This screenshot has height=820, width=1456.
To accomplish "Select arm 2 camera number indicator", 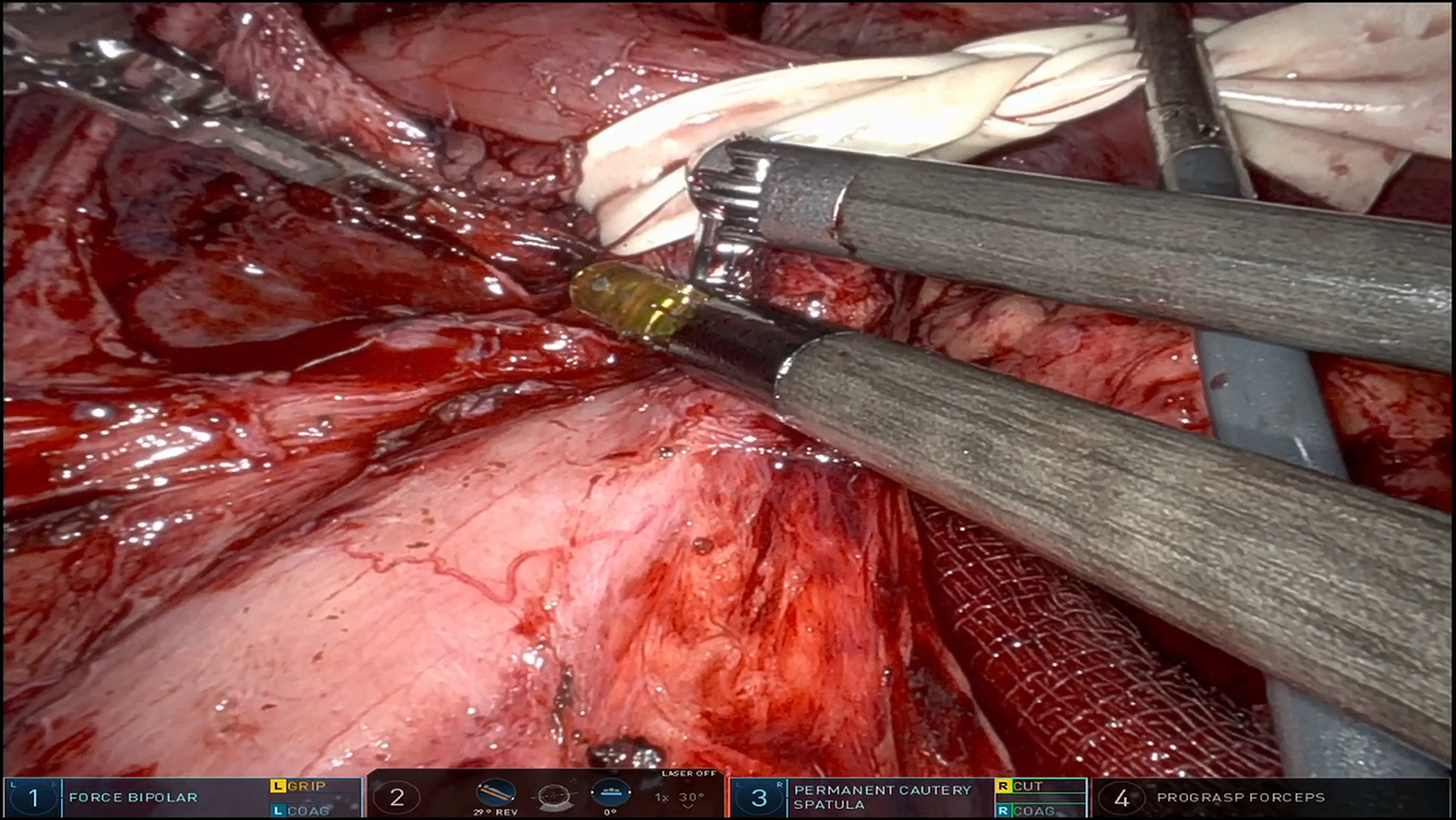I will click(397, 798).
